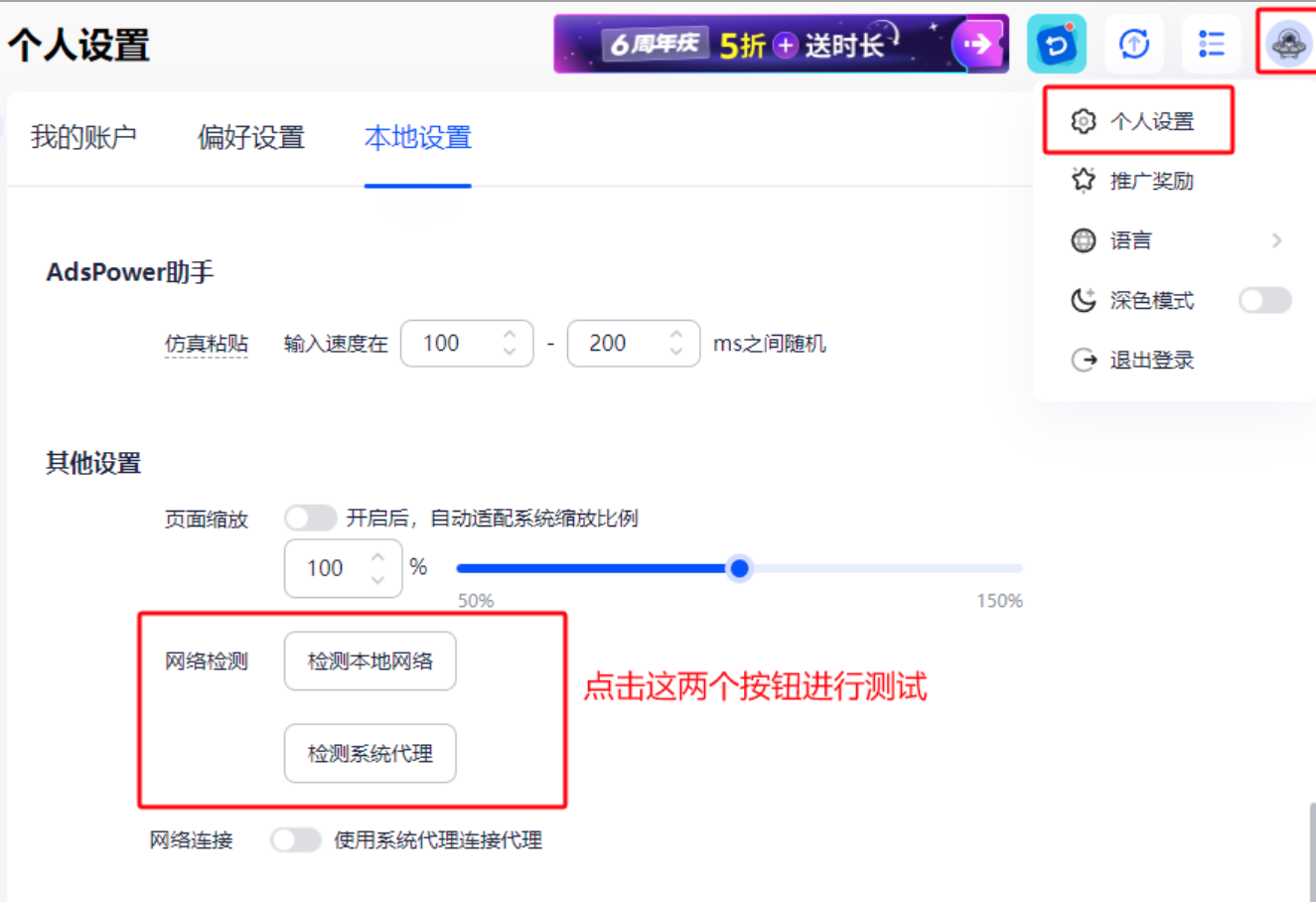
Task: Open the 偏好设置 tab
Action: click(249, 138)
